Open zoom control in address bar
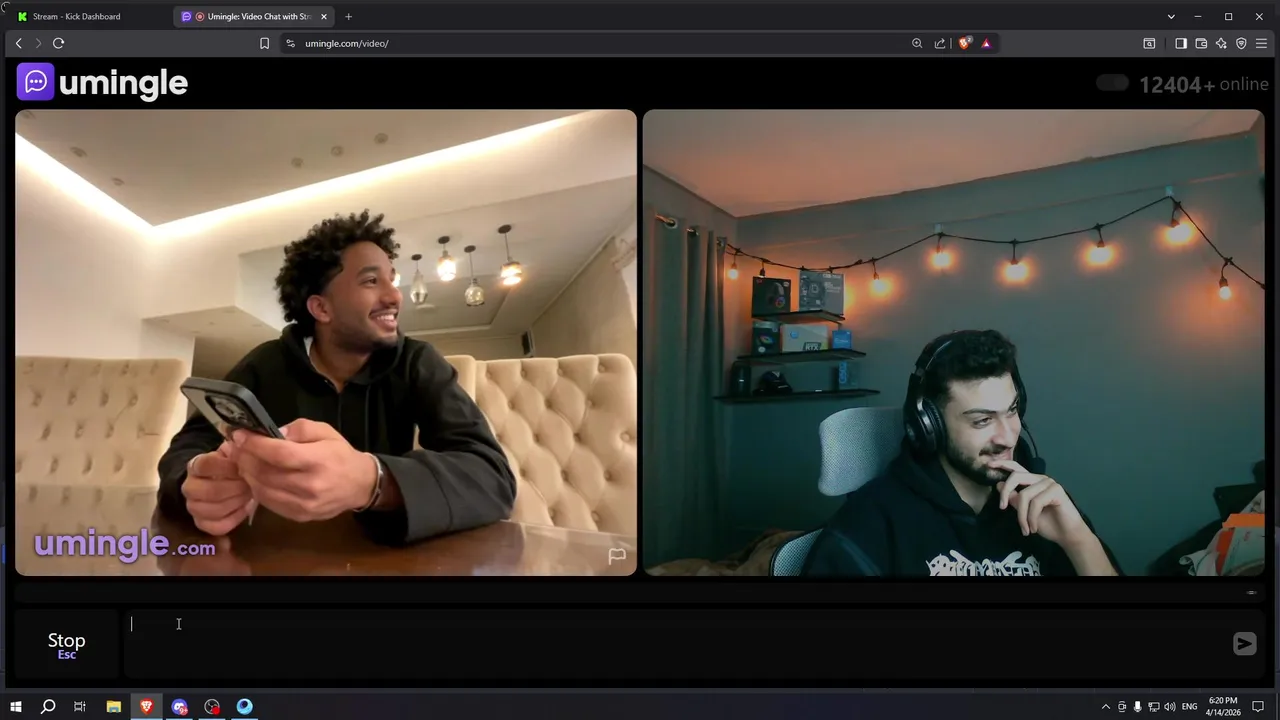1280x720 pixels. tap(917, 43)
